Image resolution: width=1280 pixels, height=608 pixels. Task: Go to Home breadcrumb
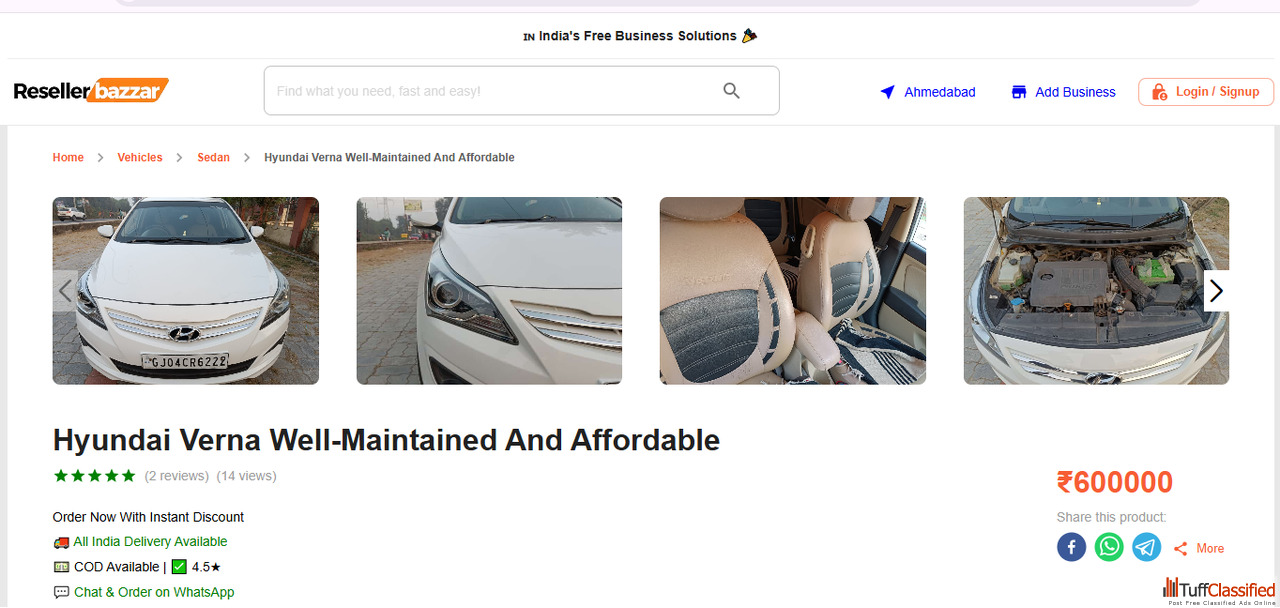coord(68,158)
